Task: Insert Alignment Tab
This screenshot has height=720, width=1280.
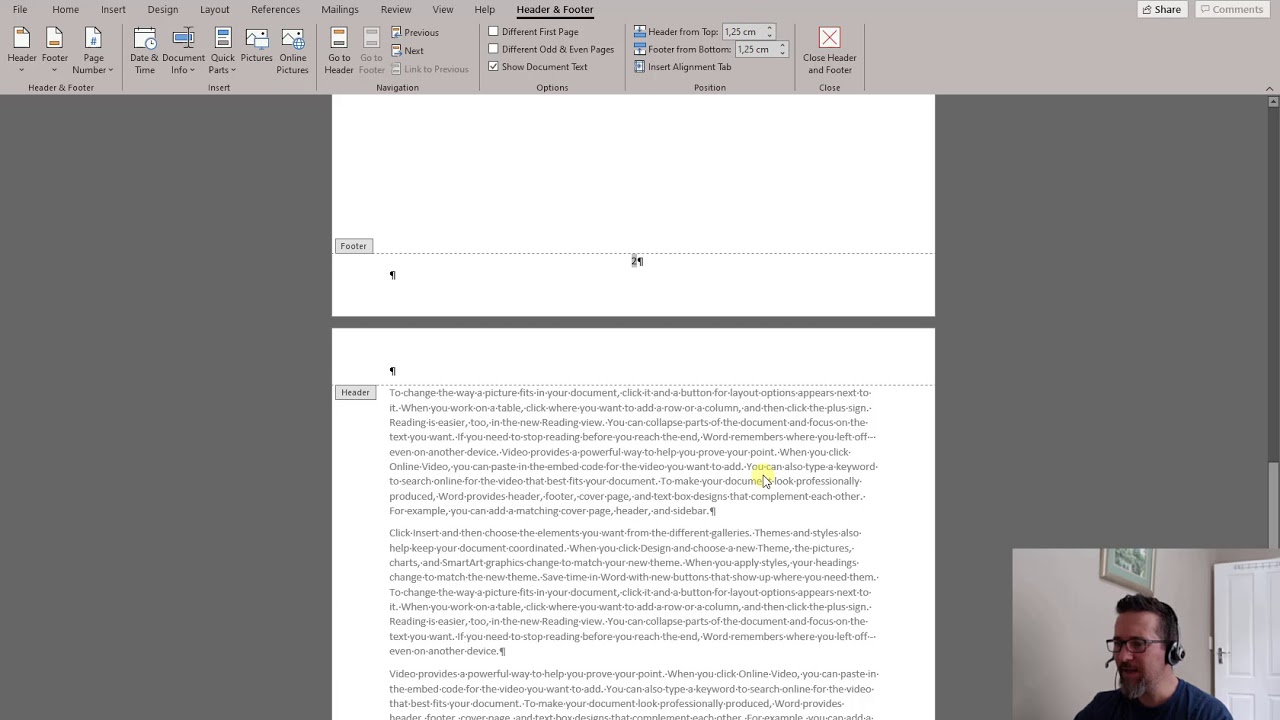Action: 682,67
